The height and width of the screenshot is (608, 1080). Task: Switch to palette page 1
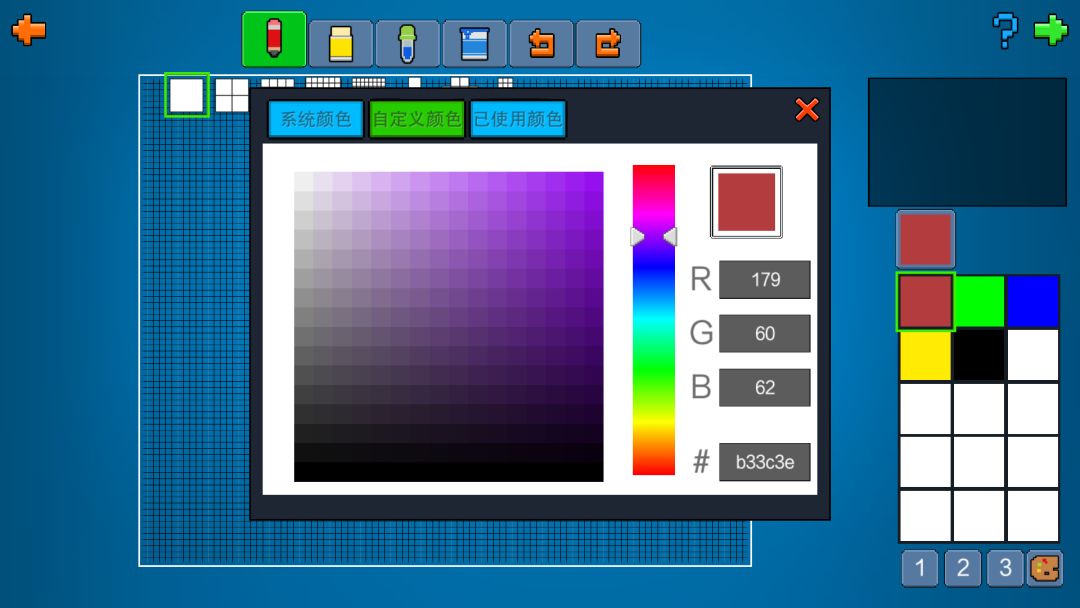[920, 568]
